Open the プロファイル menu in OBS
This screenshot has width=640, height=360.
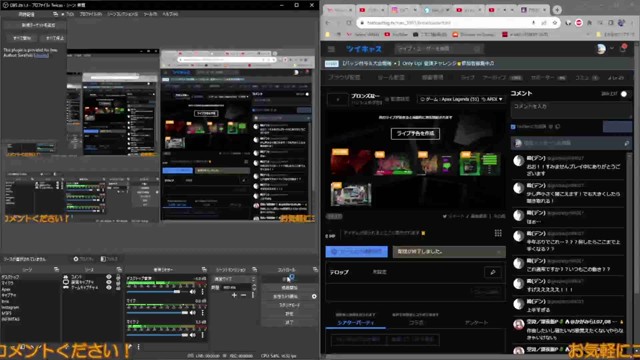tap(91, 14)
